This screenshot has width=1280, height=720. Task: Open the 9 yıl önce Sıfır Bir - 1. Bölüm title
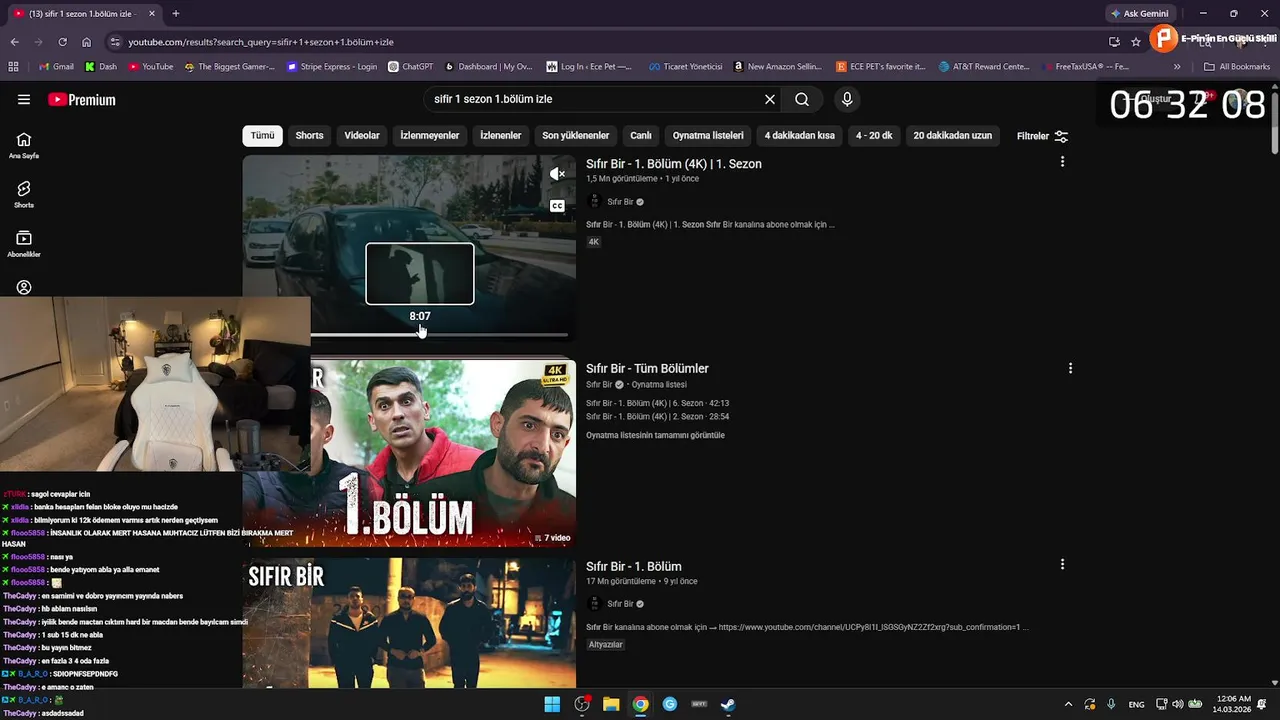click(x=634, y=566)
